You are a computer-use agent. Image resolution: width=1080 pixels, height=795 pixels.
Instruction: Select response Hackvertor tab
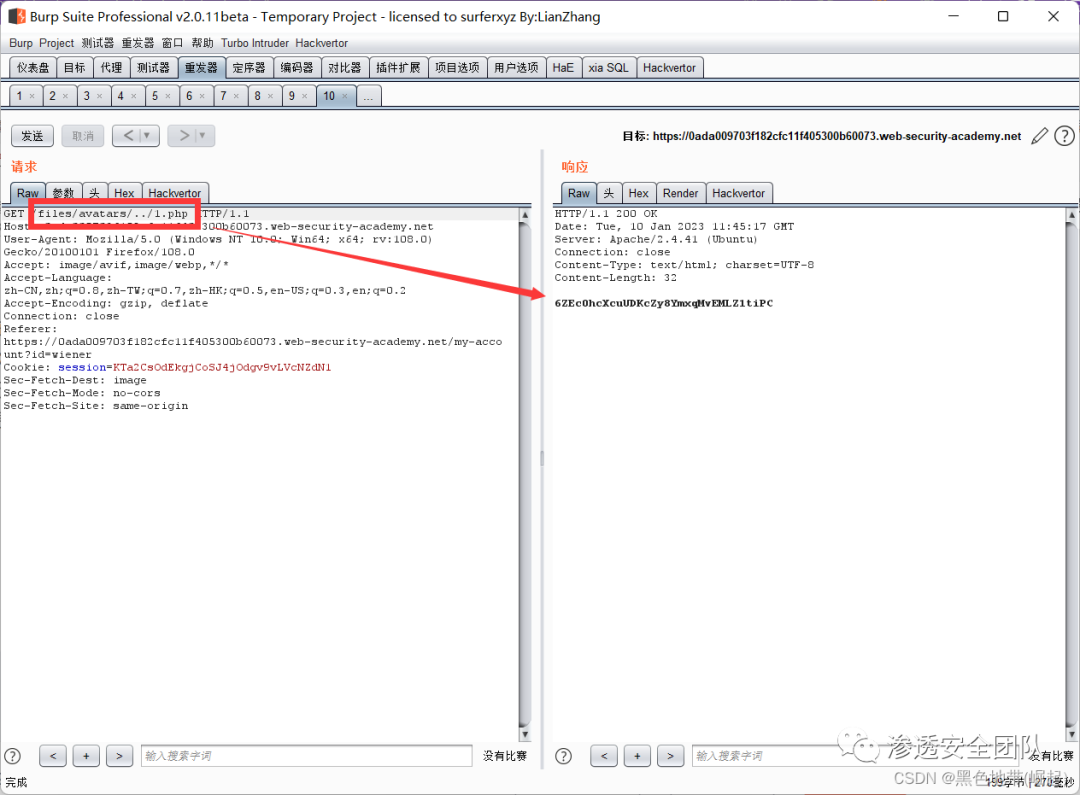coord(738,194)
